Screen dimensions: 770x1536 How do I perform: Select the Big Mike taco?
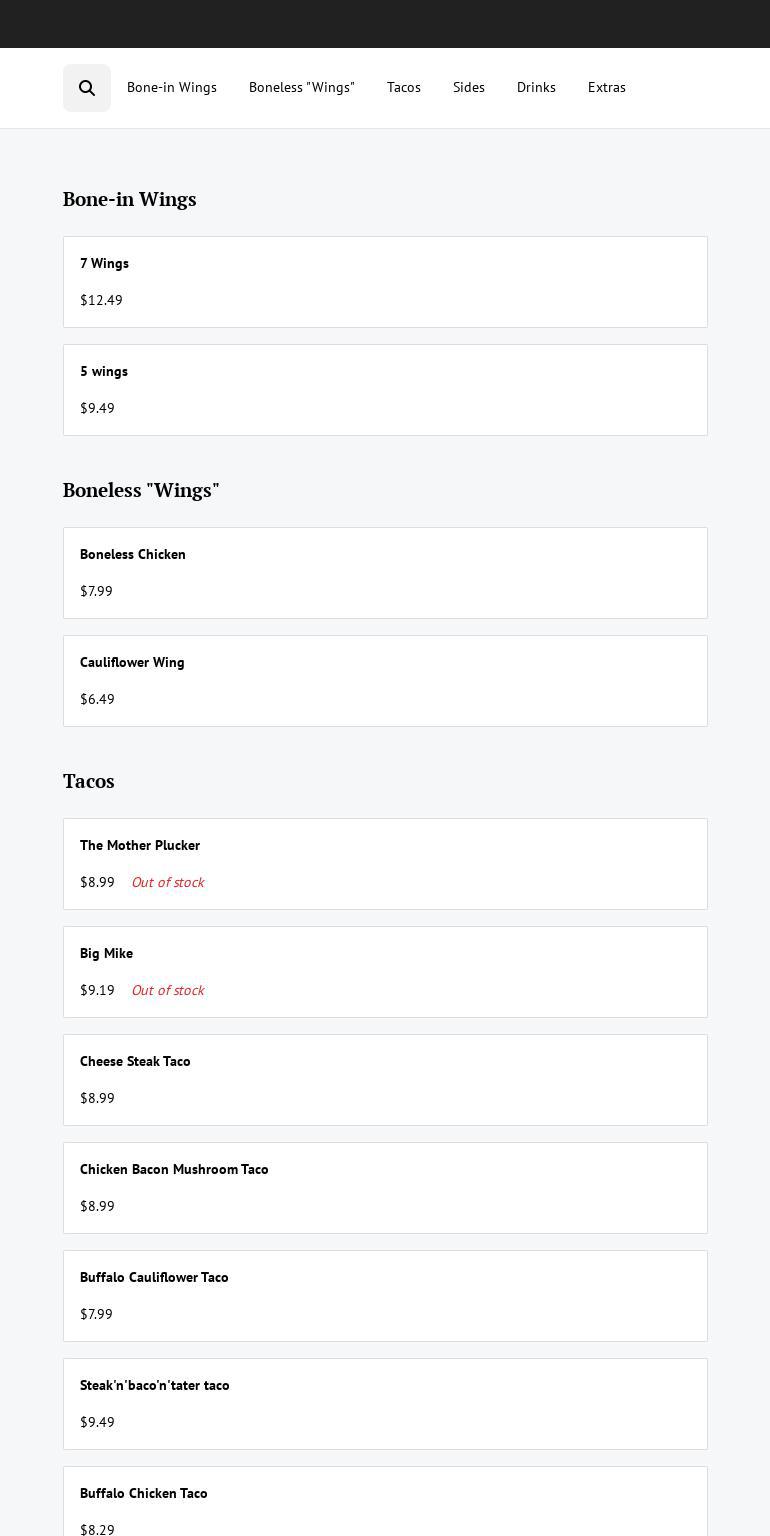tap(385, 972)
